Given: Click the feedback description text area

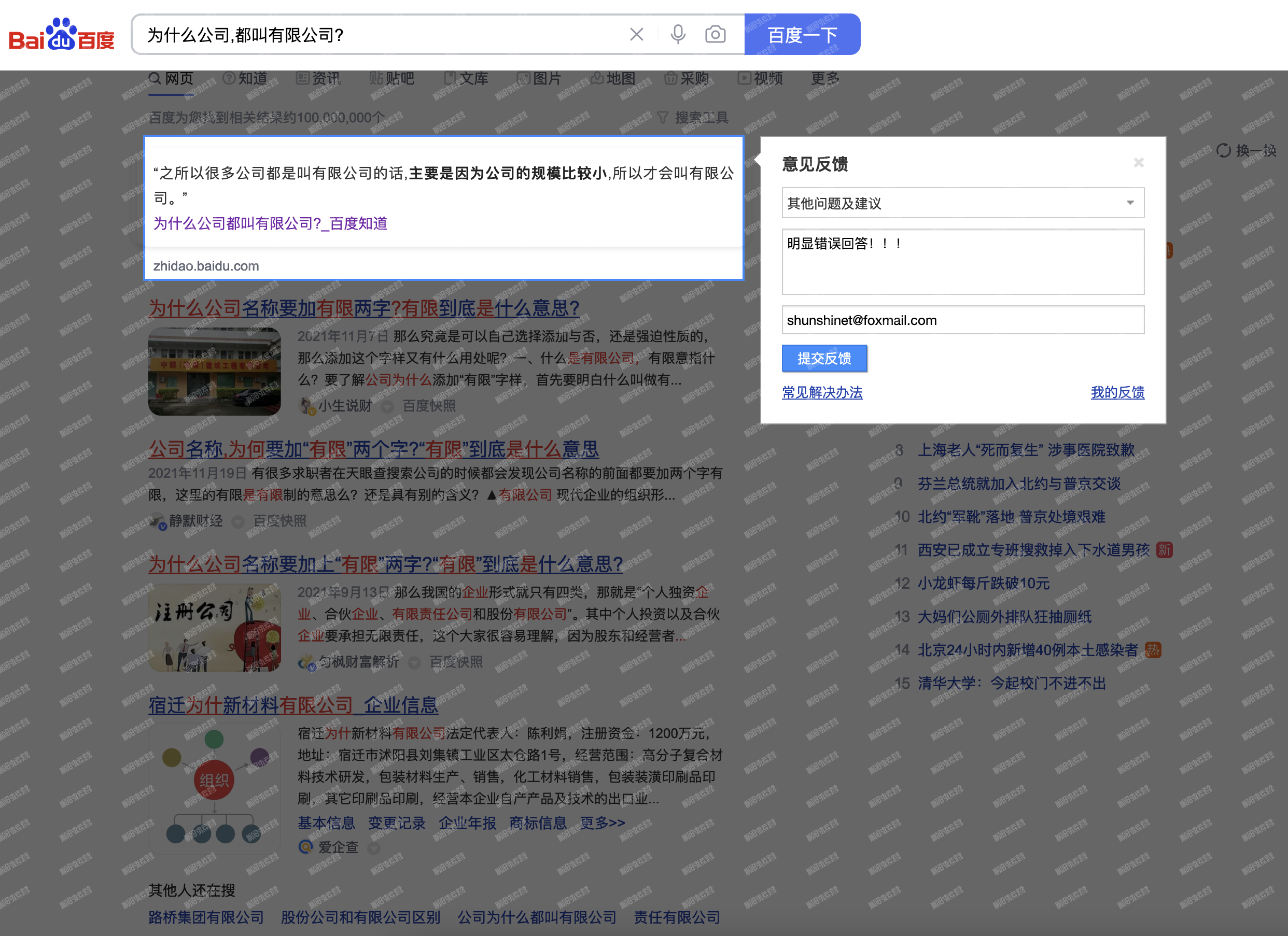Looking at the screenshot, I should pos(962,262).
